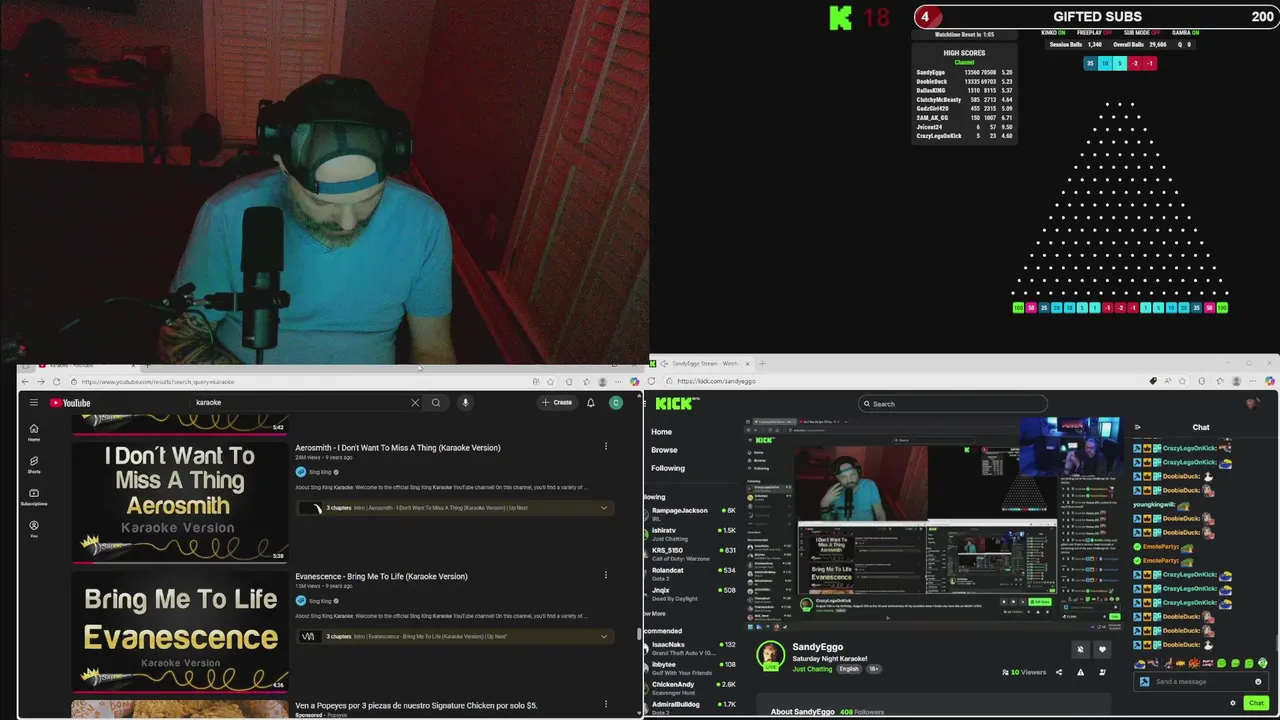Open three-dot menu for the Aerosmith video
The image size is (1280, 720).
click(x=605, y=447)
